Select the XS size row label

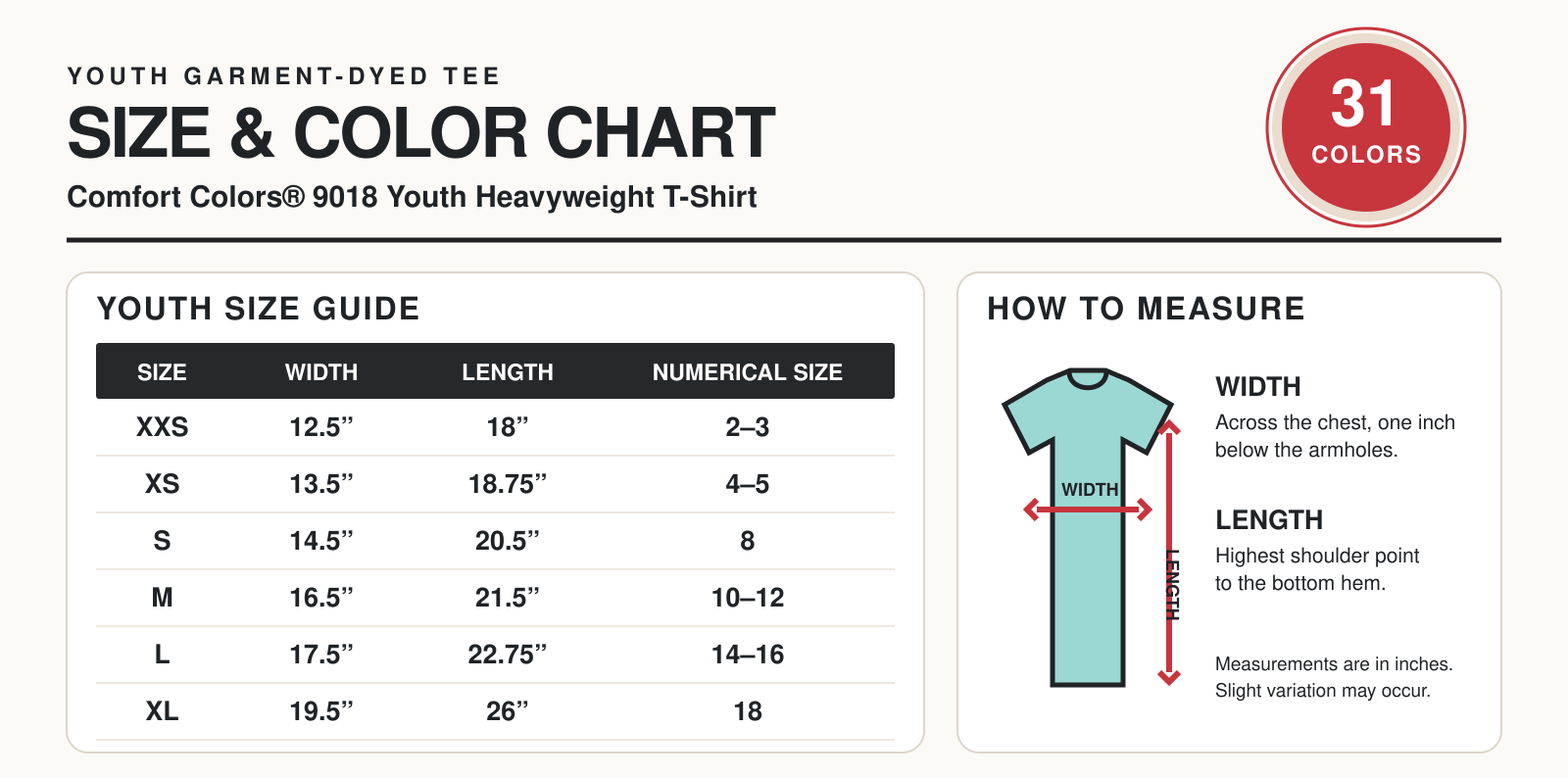coord(162,484)
